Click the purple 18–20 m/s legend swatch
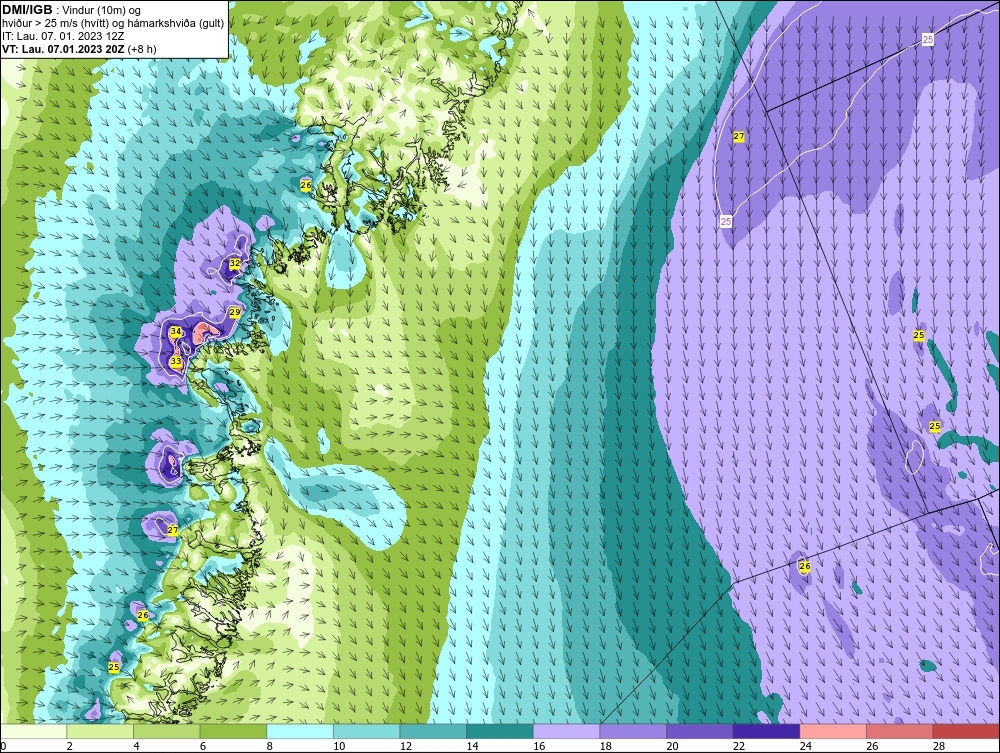 633,731
